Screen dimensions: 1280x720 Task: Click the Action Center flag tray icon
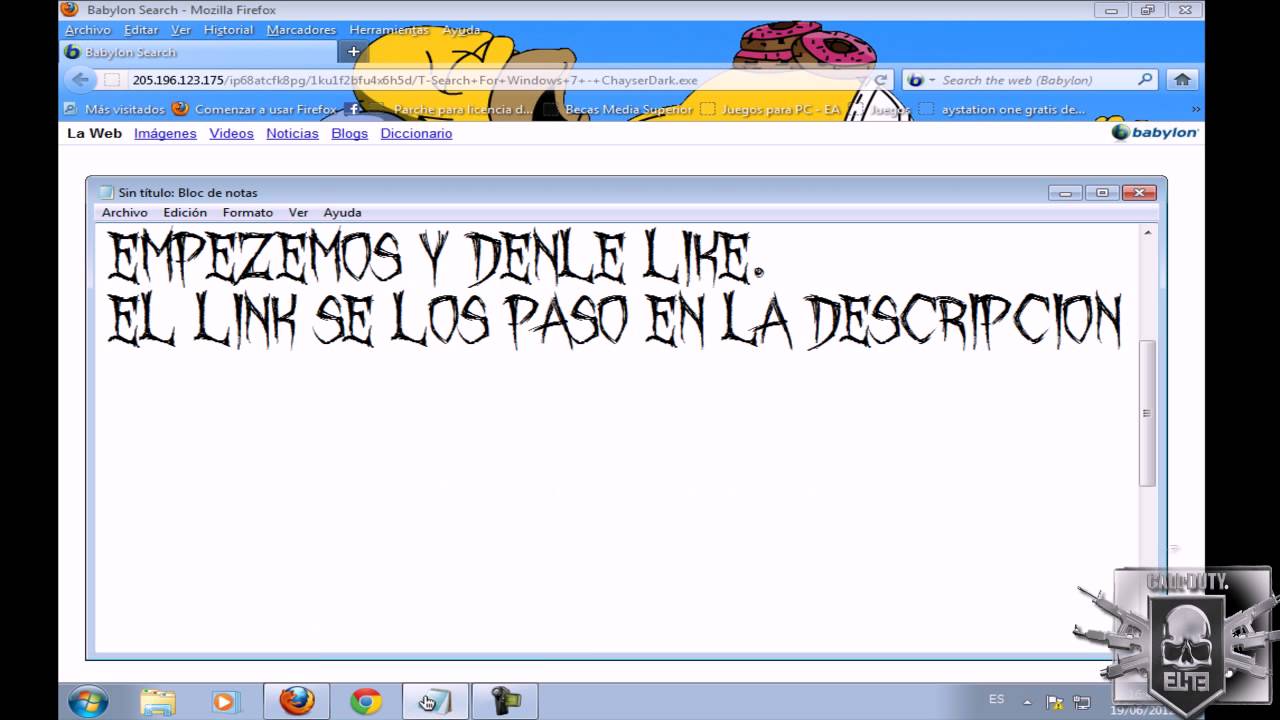click(x=1053, y=702)
